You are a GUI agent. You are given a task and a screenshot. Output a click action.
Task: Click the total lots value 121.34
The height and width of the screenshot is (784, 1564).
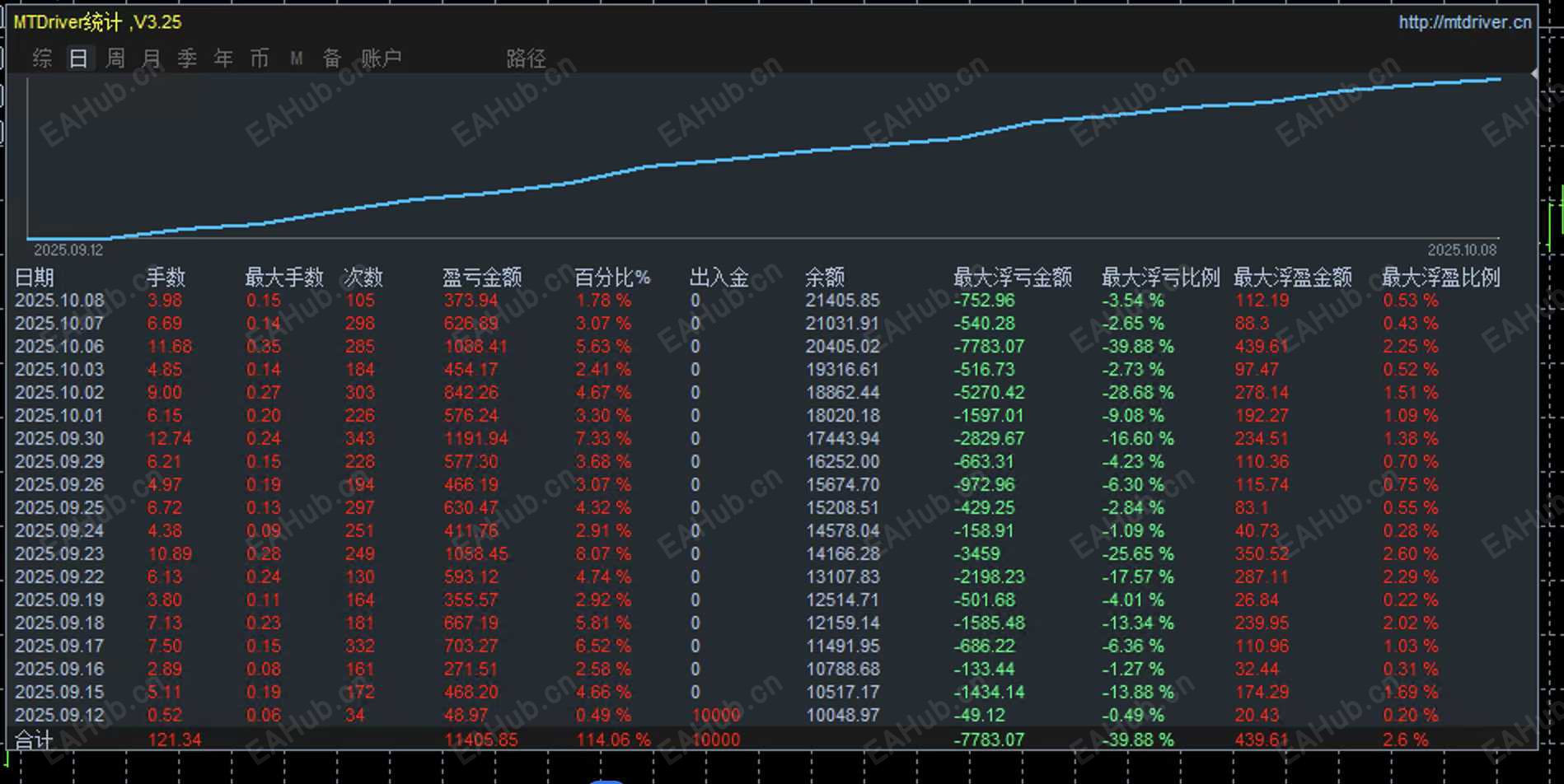pyautogui.click(x=174, y=740)
